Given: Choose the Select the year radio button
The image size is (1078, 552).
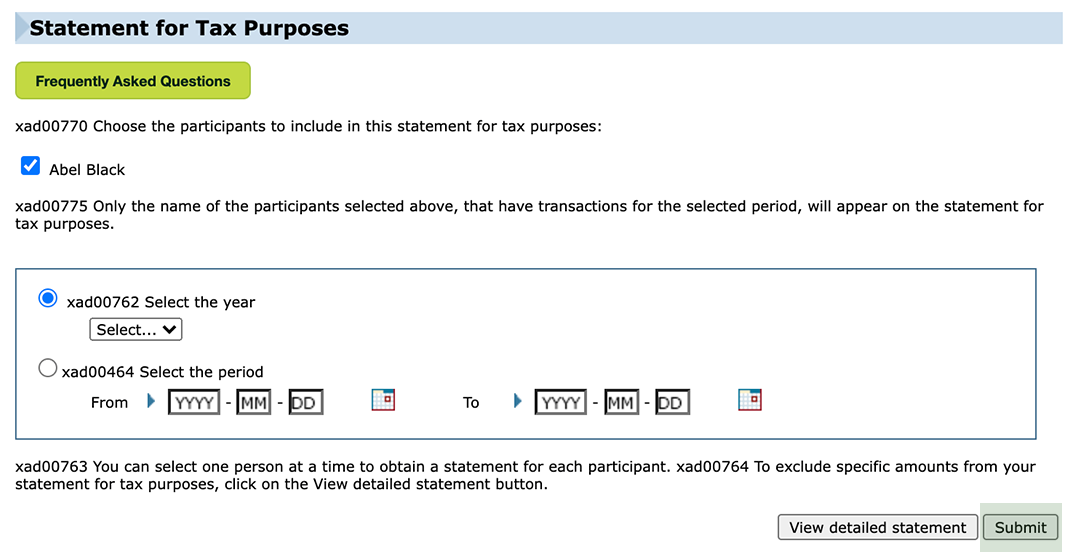Looking at the screenshot, I should coord(47,298).
